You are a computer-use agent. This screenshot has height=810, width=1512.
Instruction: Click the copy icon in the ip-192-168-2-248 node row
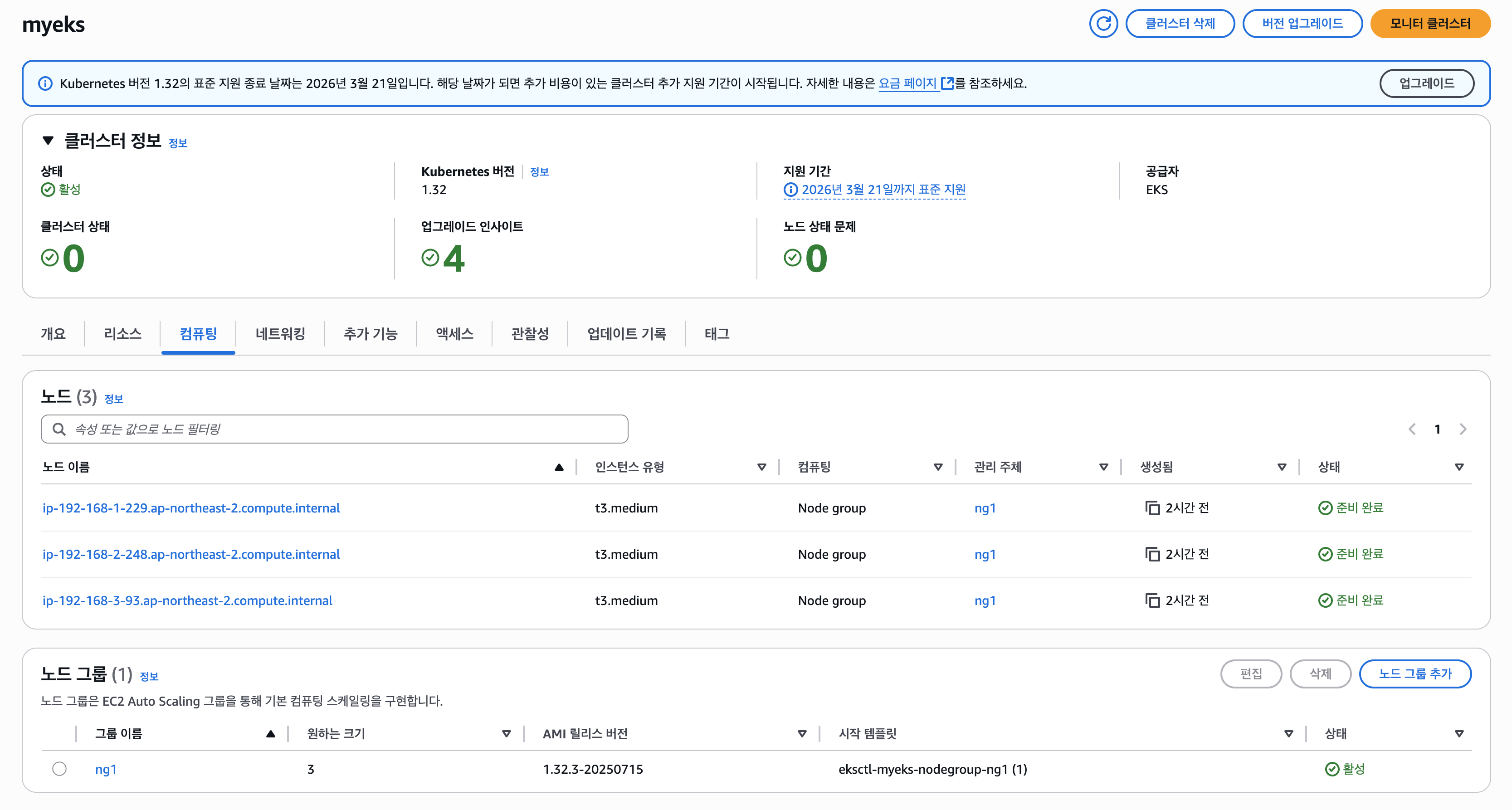click(1152, 554)
